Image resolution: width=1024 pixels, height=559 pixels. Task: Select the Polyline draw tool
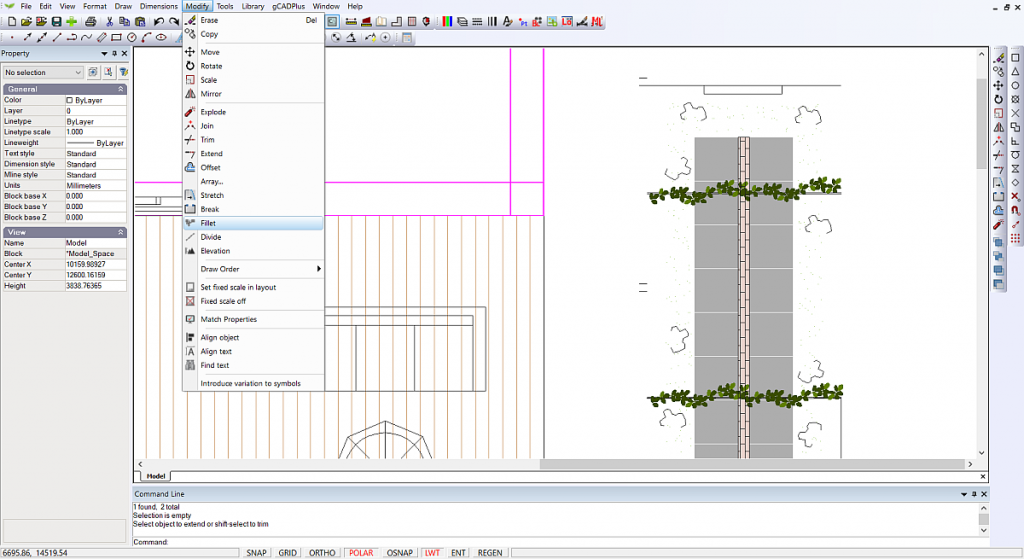(72, 37)
